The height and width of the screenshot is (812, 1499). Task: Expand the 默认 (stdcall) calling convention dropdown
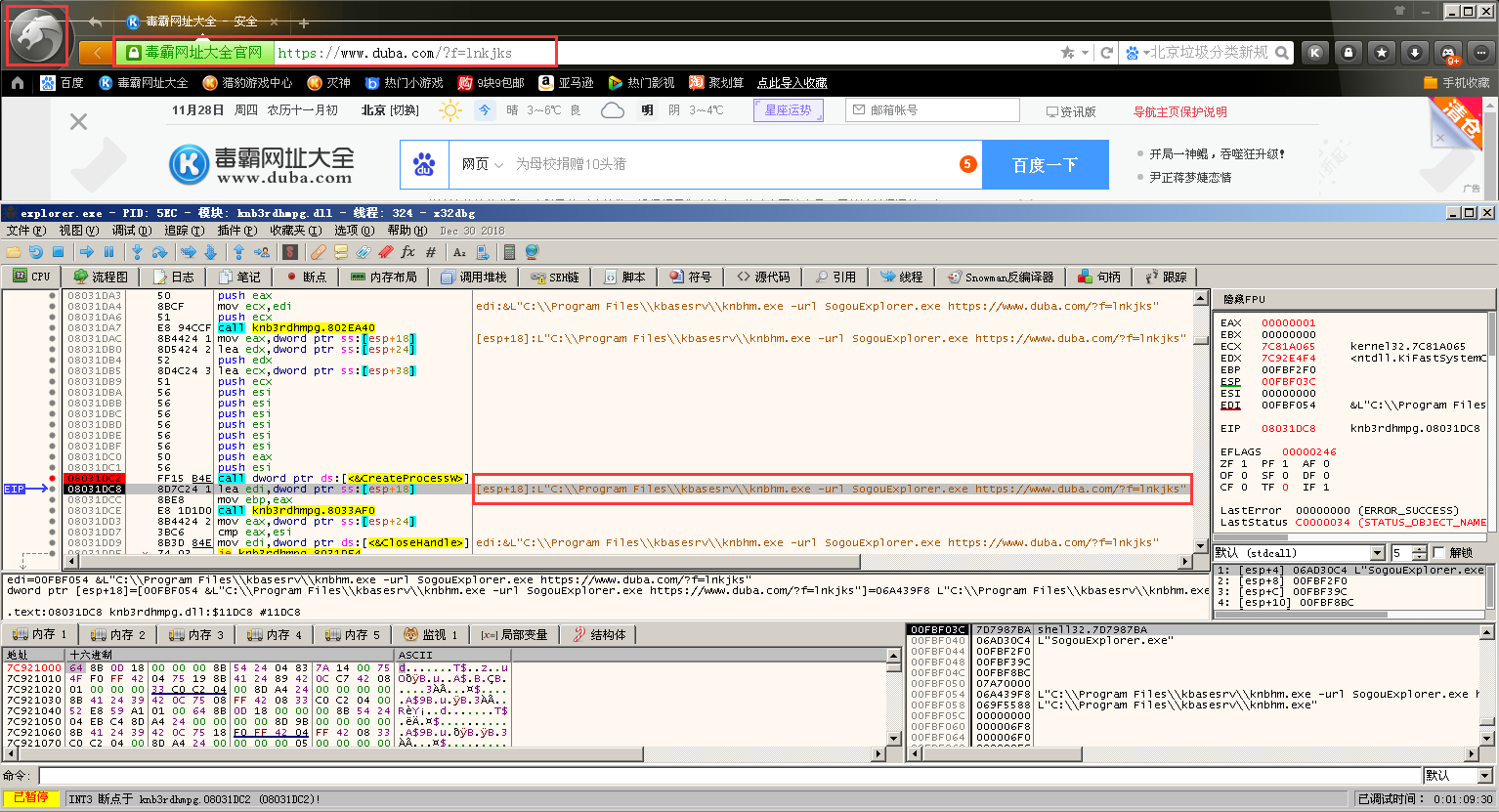tap(1377, 553)
